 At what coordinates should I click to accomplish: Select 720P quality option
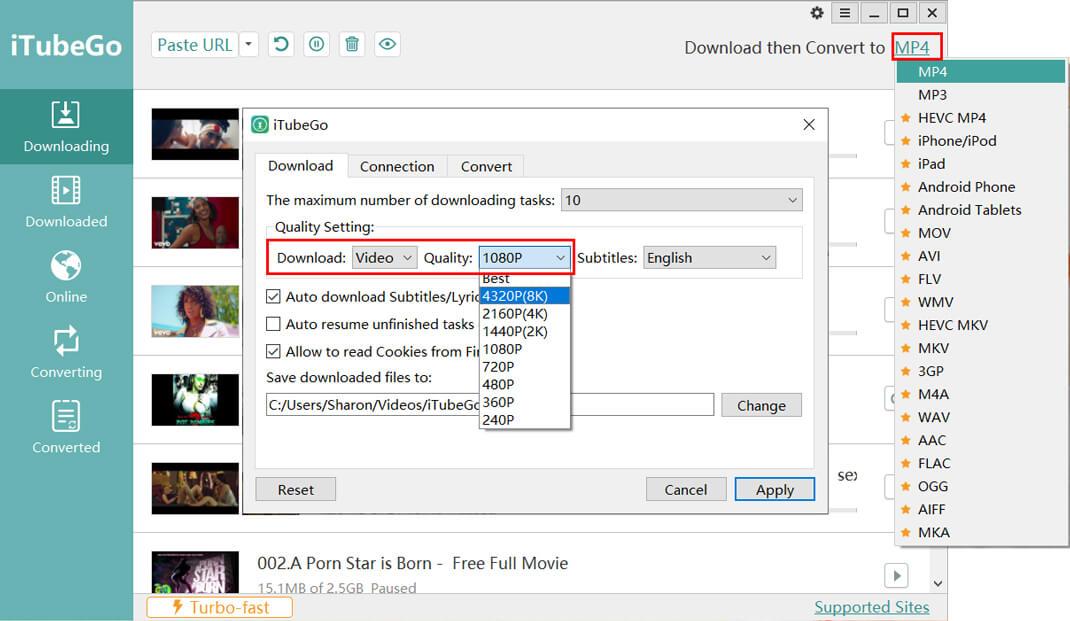pos(524,367)
